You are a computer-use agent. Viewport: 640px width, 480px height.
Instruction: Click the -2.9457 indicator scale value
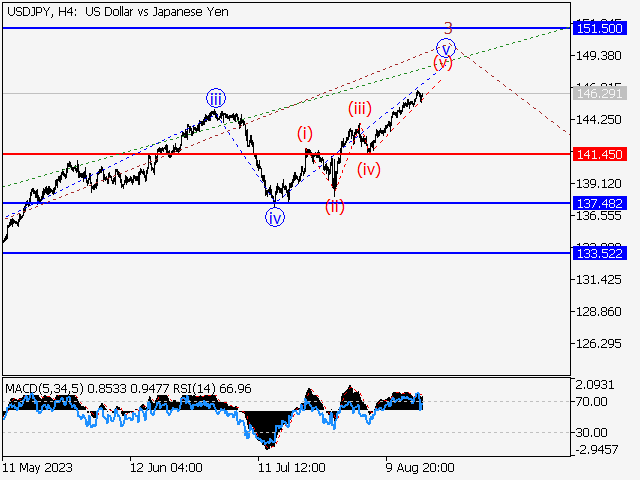tap(597, 450)
